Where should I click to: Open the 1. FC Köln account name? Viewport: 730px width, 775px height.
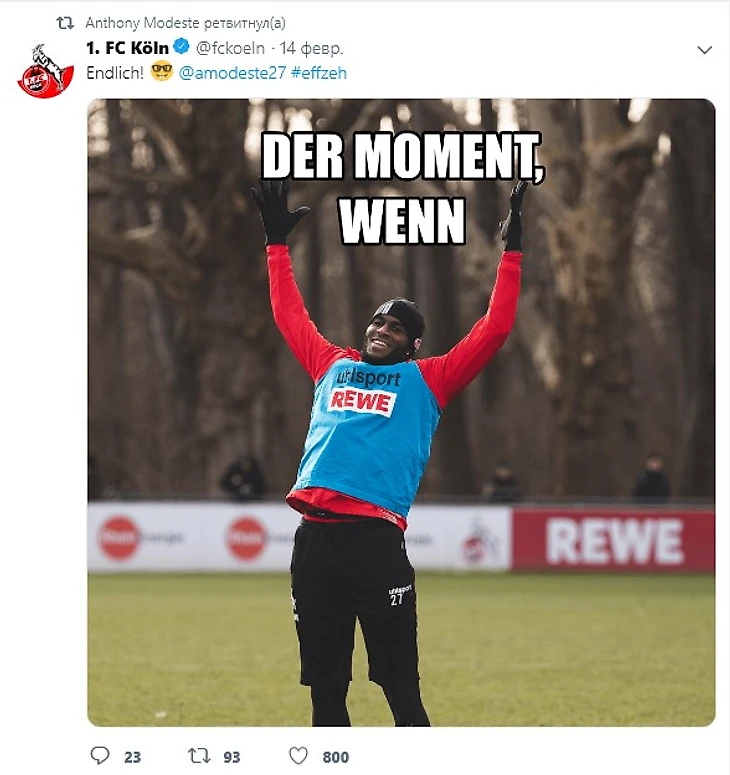tap(128, 48)
